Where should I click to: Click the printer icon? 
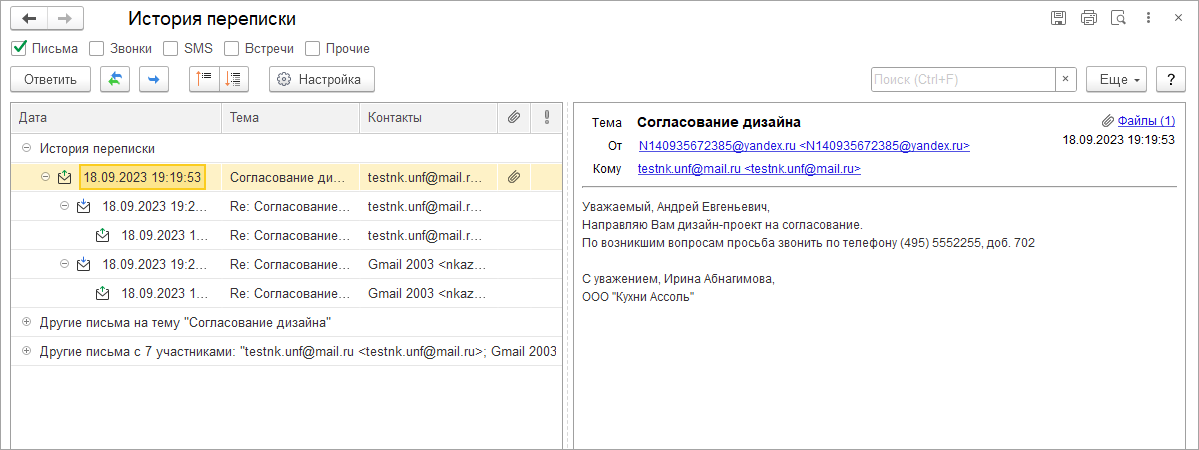coord(1089,18)
